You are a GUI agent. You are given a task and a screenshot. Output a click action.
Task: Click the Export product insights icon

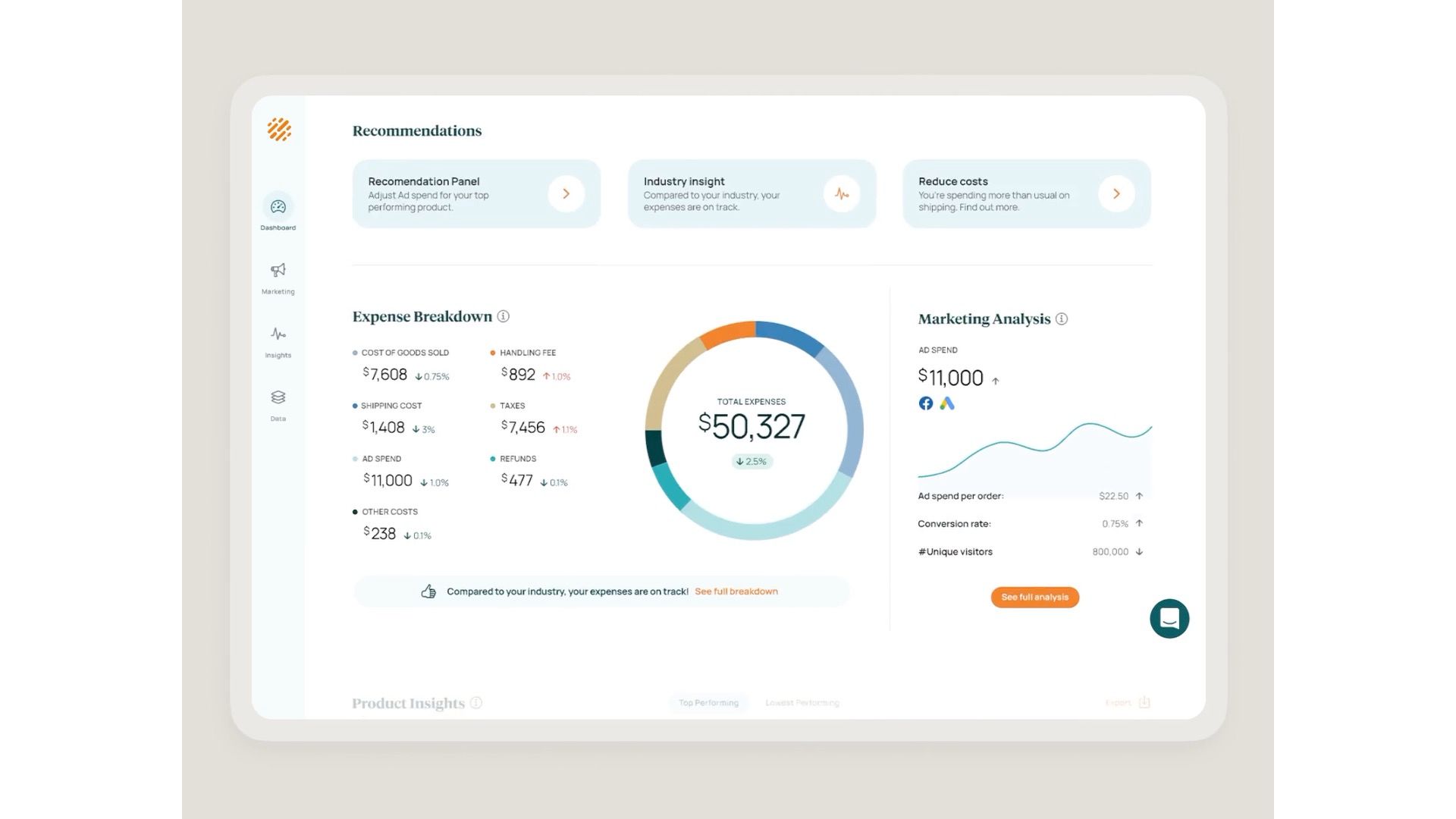(1144, 702)
